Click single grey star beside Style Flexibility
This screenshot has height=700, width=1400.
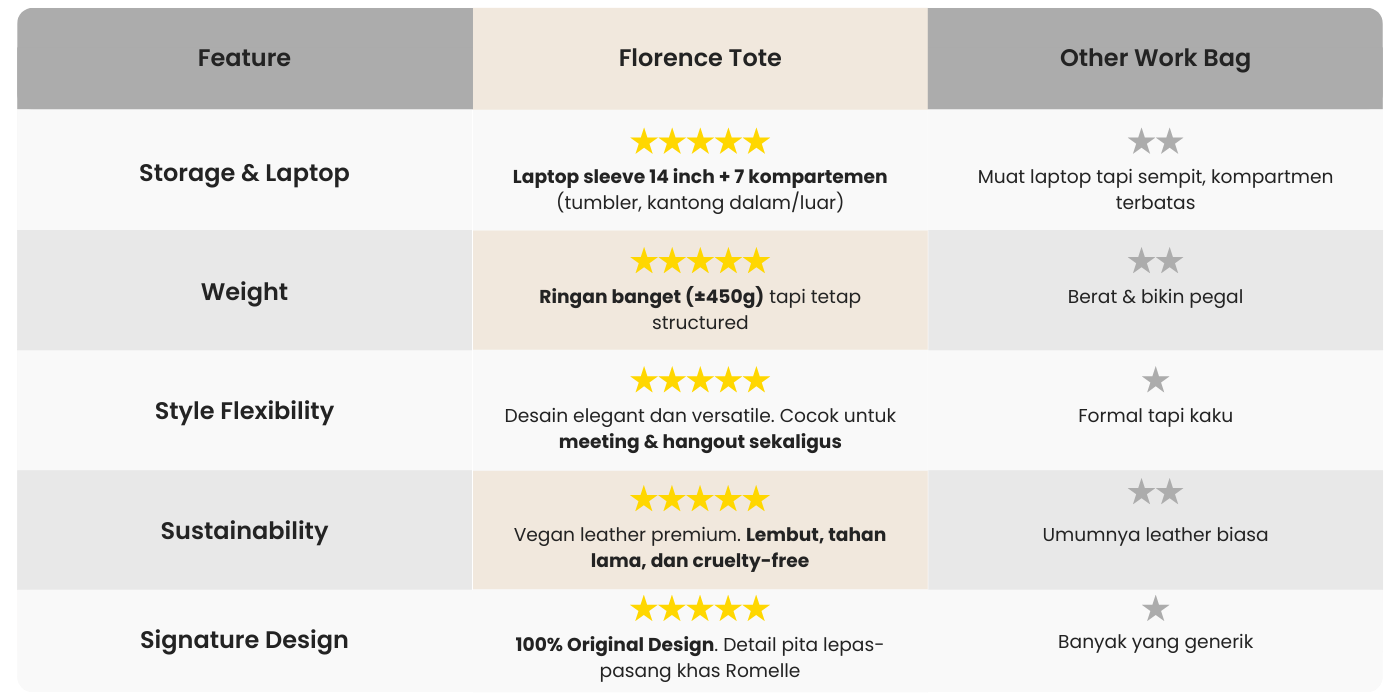1155,380
